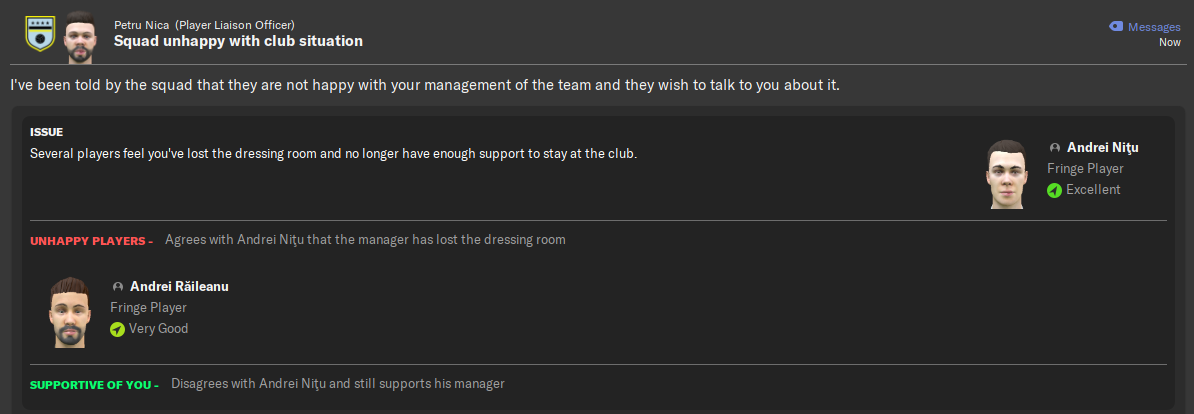Image resolution: width=1194 pixels, height=414 pixels.
Task: Click the person icon beside Andrei Nițu
Action: [x=1055, y=148]
